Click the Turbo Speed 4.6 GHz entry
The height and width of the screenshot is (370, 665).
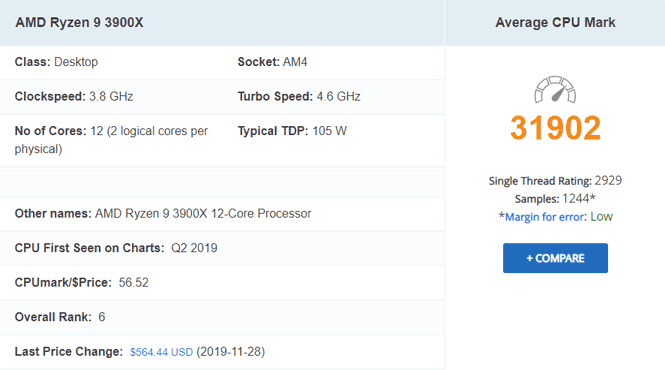tap(299, 96)
